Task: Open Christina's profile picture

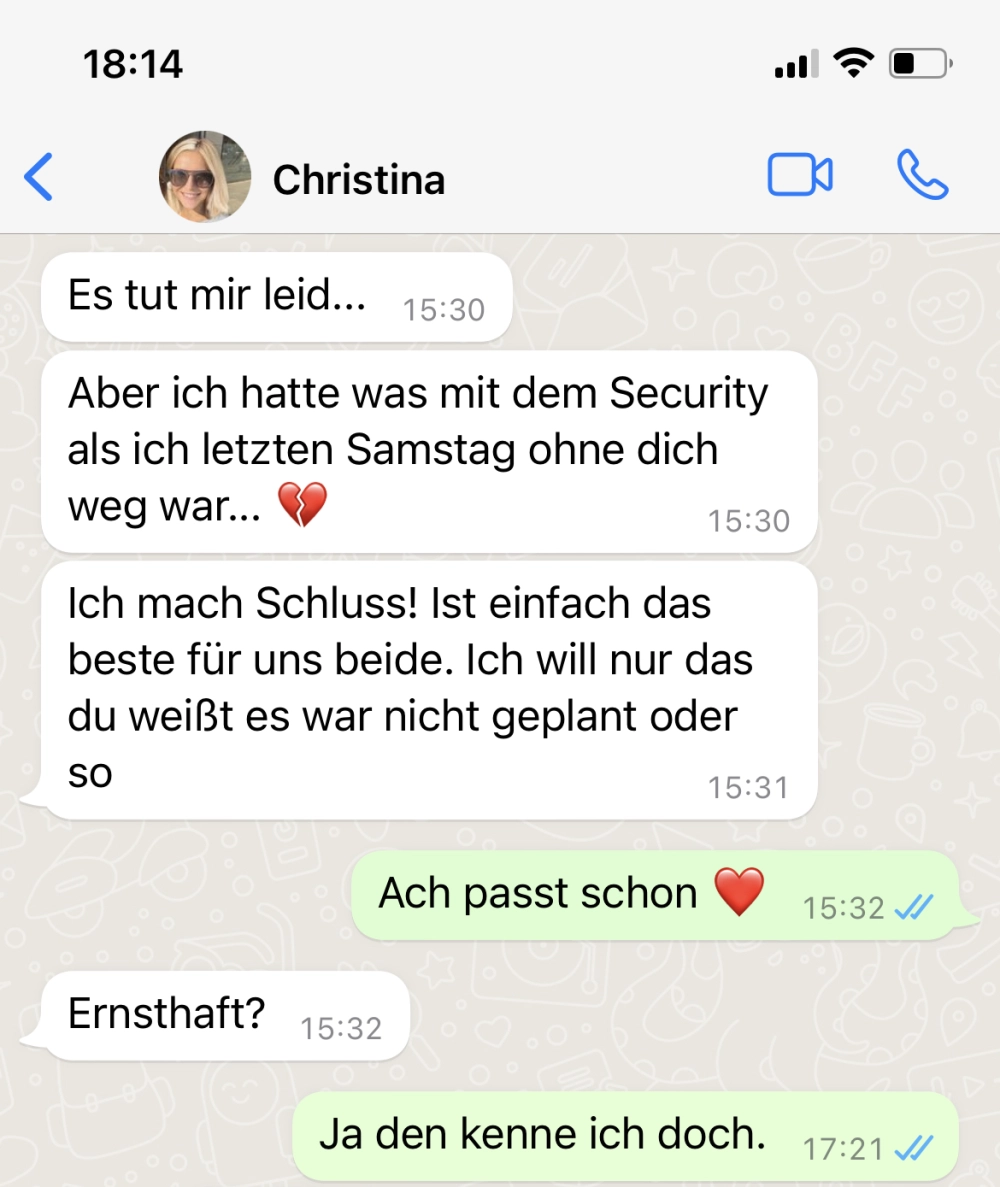Action: pyautogui.click(x=204, y=176)
